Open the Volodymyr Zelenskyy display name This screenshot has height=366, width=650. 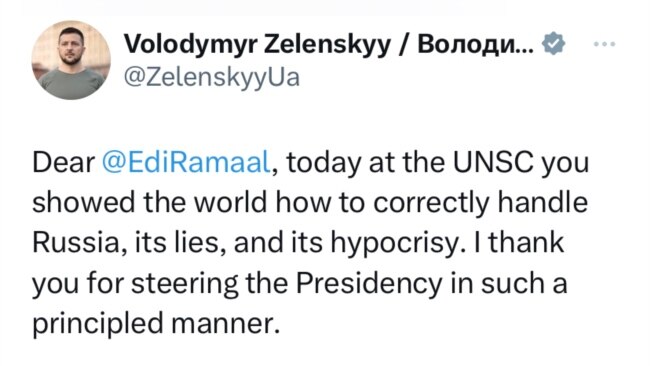tap(257, 45)
